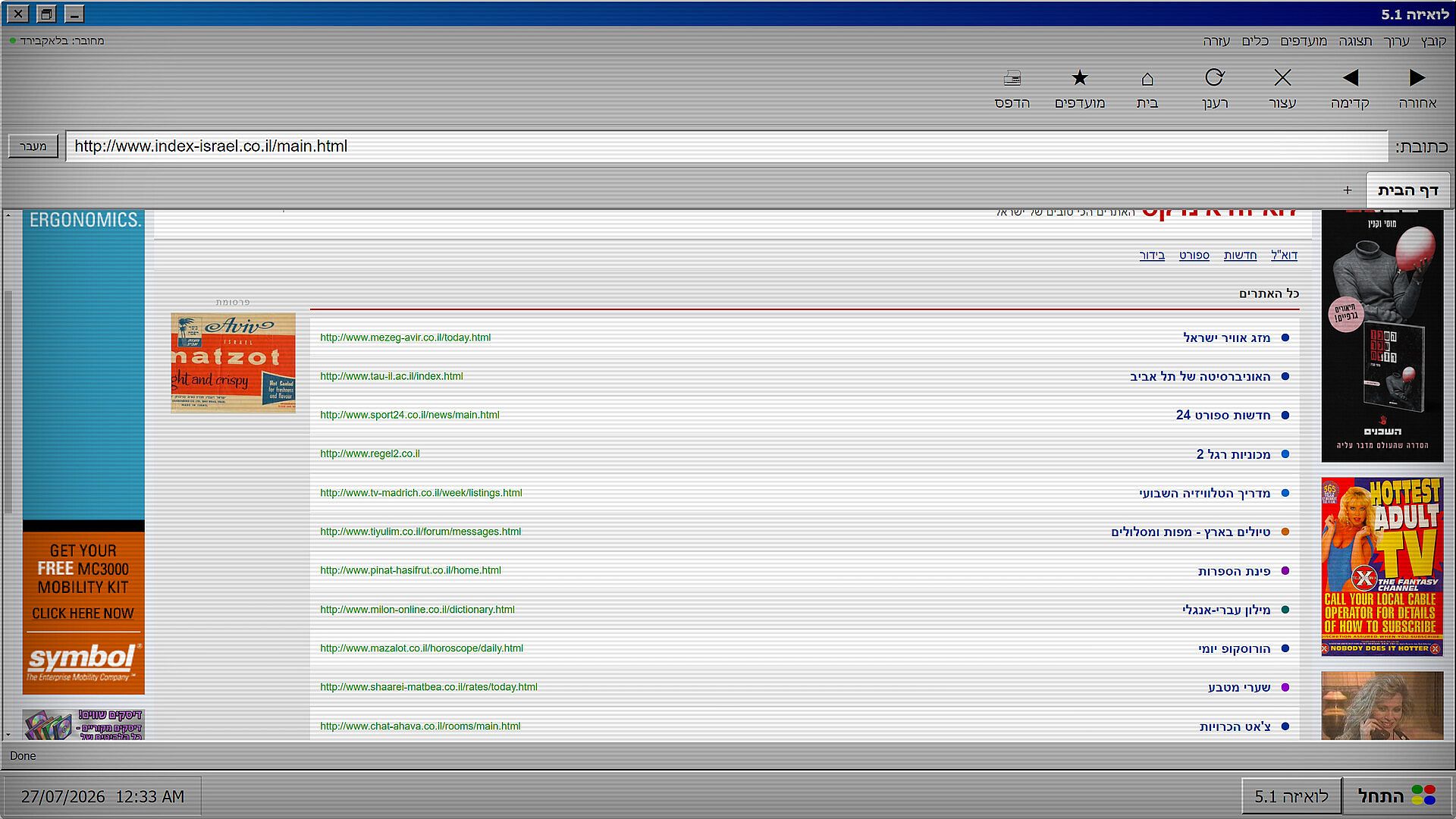Add a new tab with plus button
This screenshot has height=819, width=1456.
(1348, 190)
